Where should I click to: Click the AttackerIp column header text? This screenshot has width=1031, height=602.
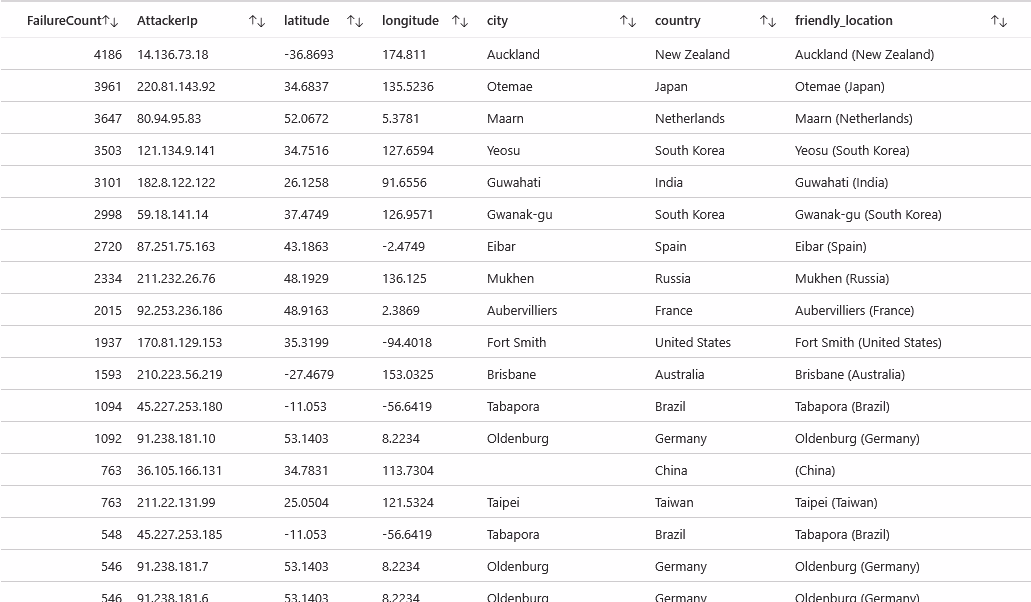click(167, 21)
